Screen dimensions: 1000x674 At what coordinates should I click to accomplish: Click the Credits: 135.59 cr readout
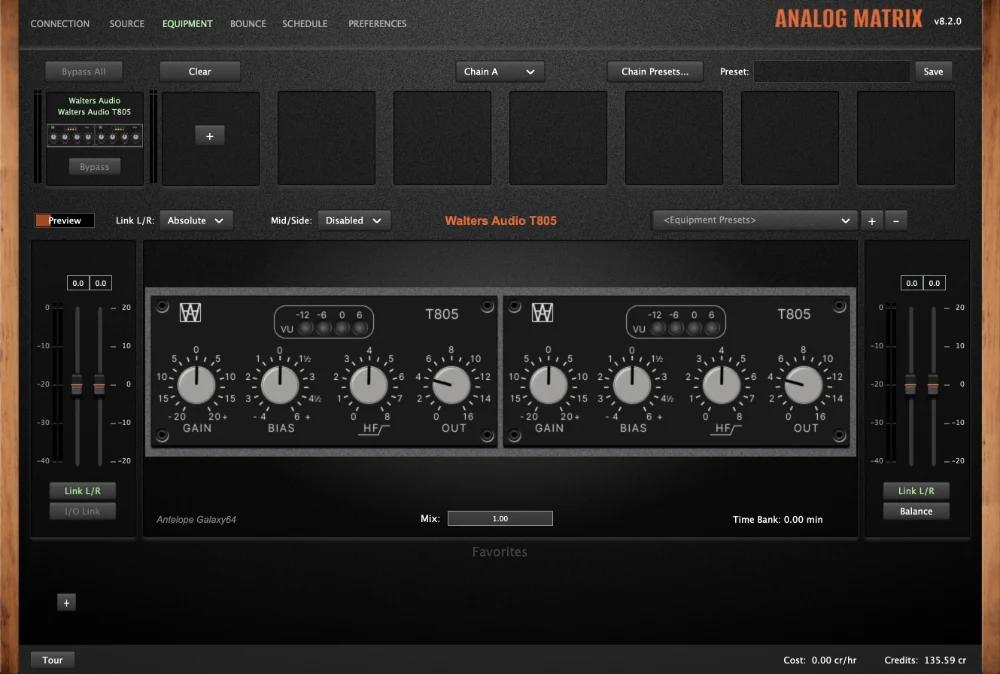point(925,661)
